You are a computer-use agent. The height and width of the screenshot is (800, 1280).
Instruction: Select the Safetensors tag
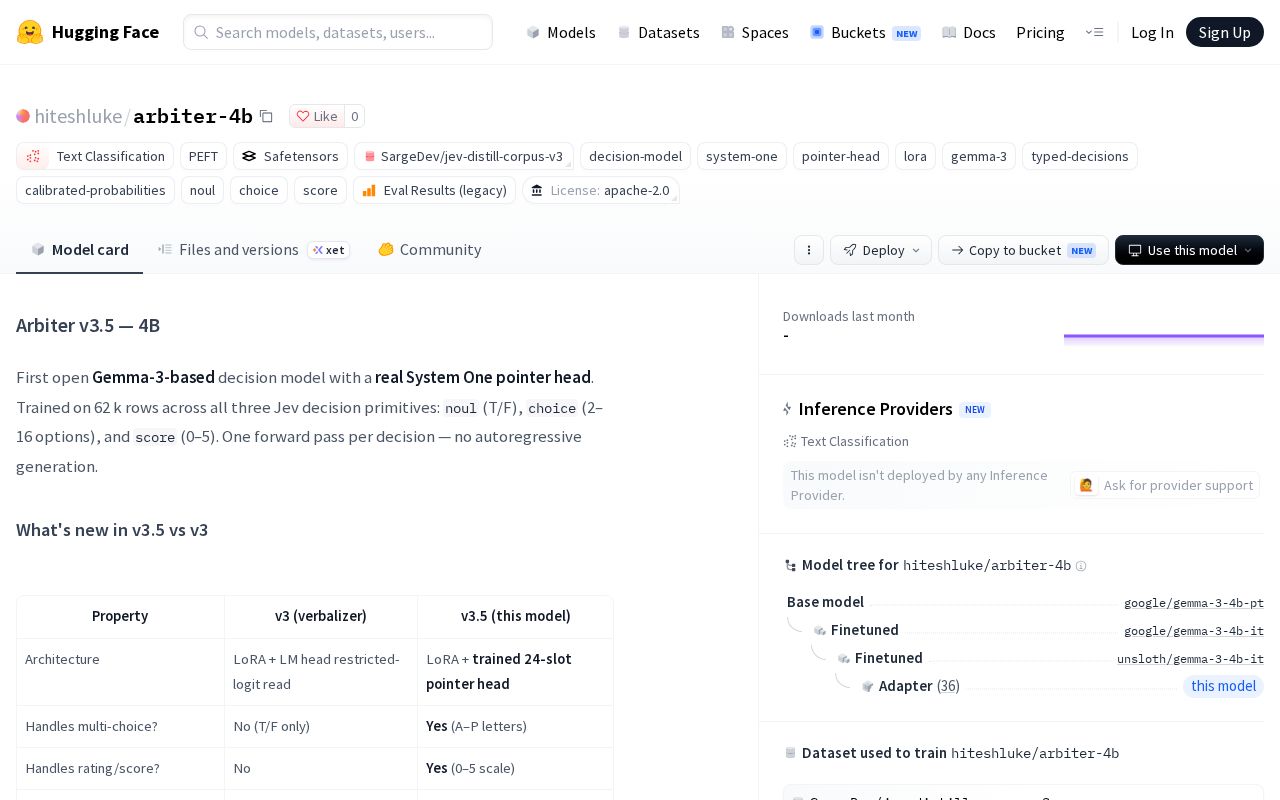click(290, 156)
